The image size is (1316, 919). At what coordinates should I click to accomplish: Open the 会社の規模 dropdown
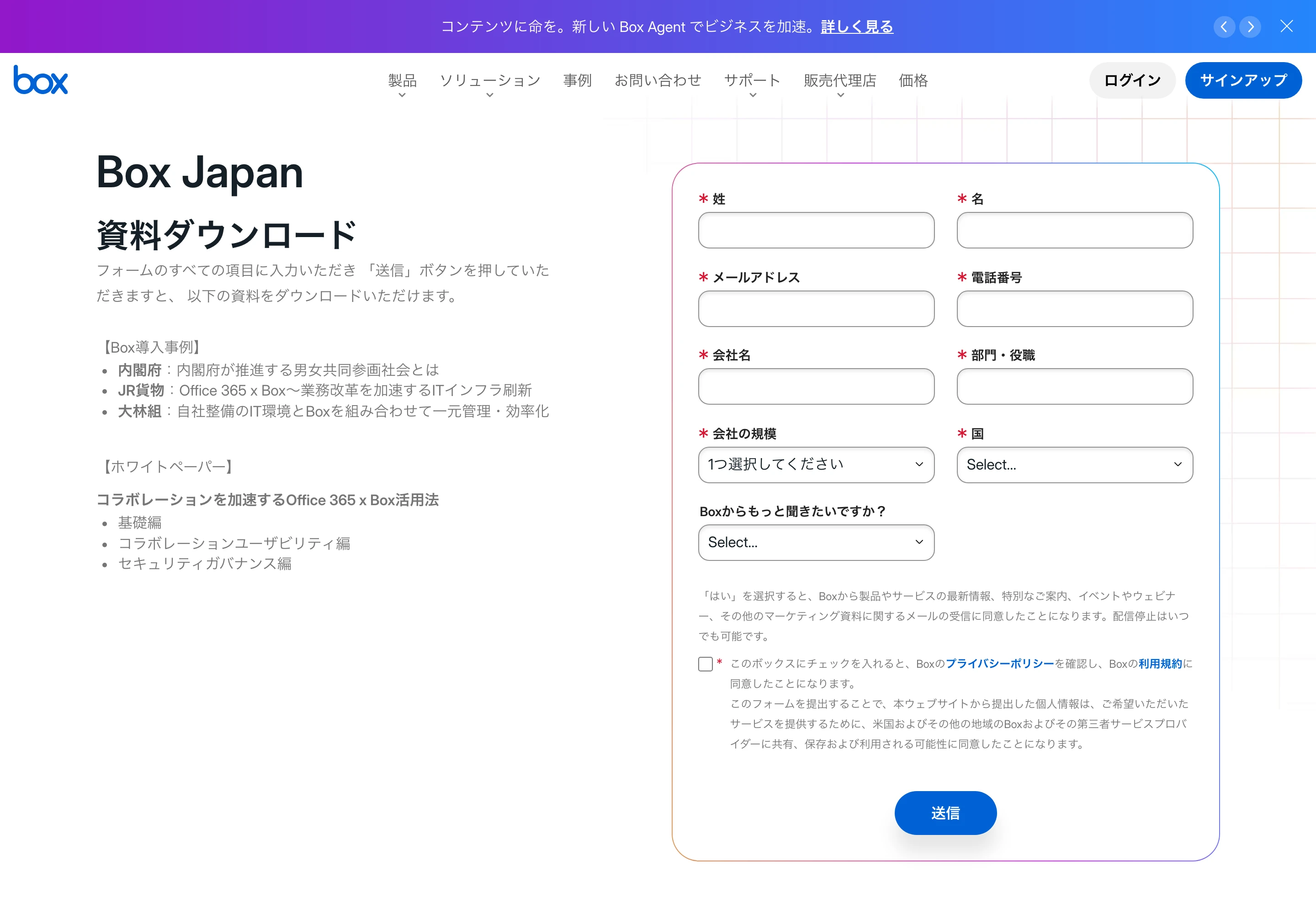[816, 465]
